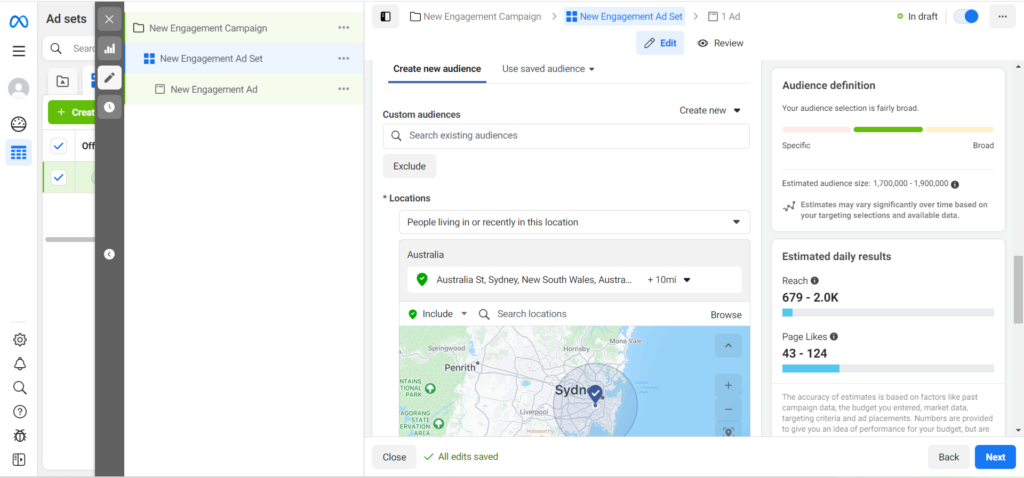1024x478 pixels.
Task: Toggle the tree panel icon beside breadcrumb
Action: [x=385, y=16]
